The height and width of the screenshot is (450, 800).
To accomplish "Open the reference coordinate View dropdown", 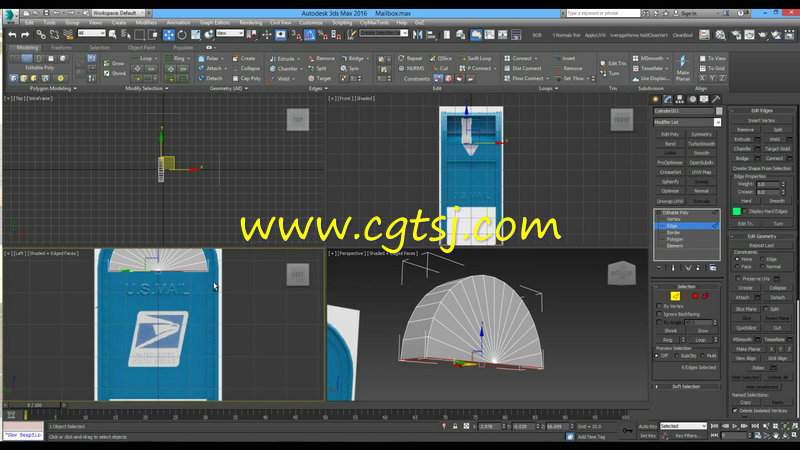I will point(230,33).
